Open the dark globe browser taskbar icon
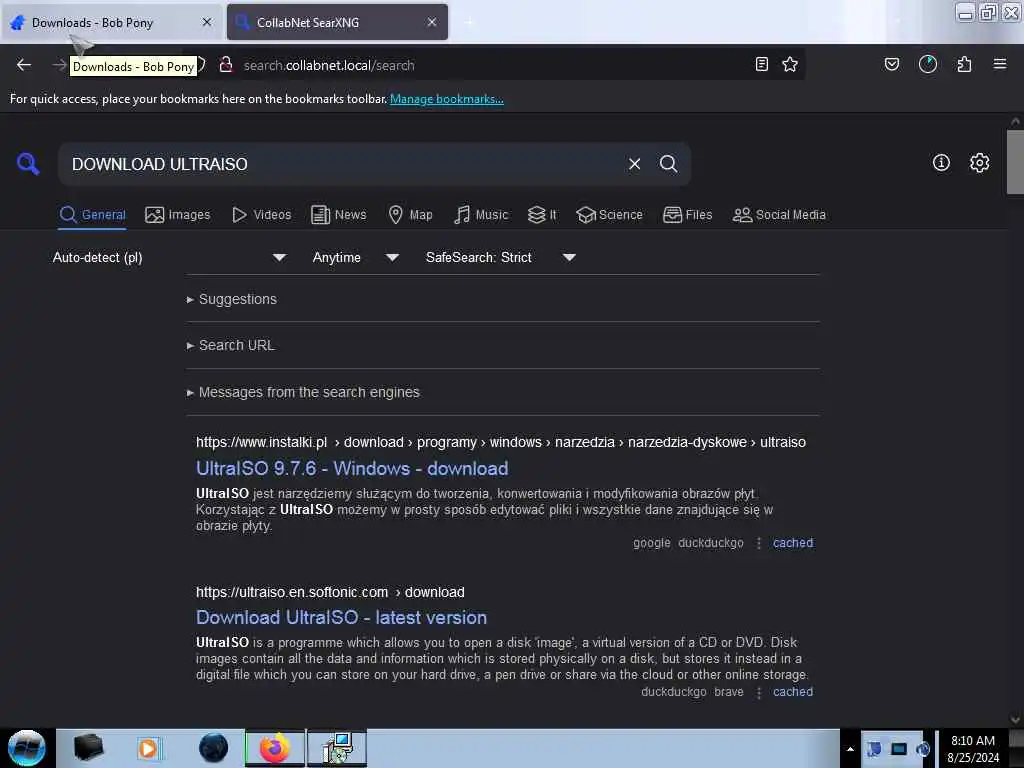1024x768 pixels. click(x=213, y=748)
